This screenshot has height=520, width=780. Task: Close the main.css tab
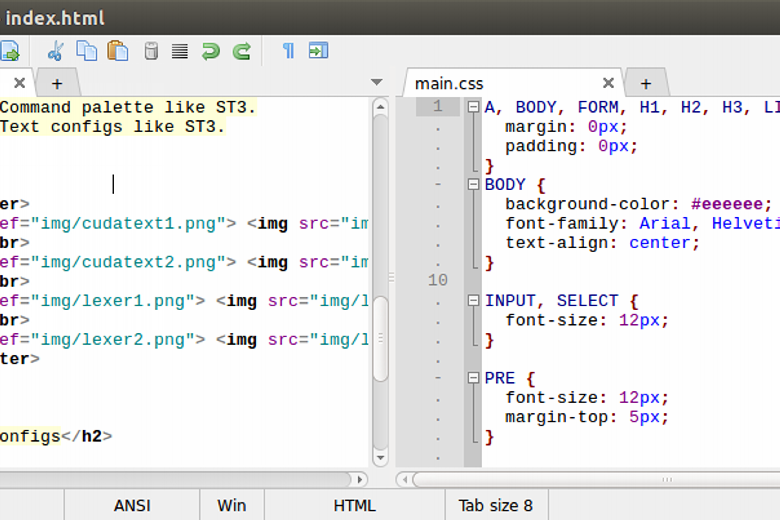608,83
